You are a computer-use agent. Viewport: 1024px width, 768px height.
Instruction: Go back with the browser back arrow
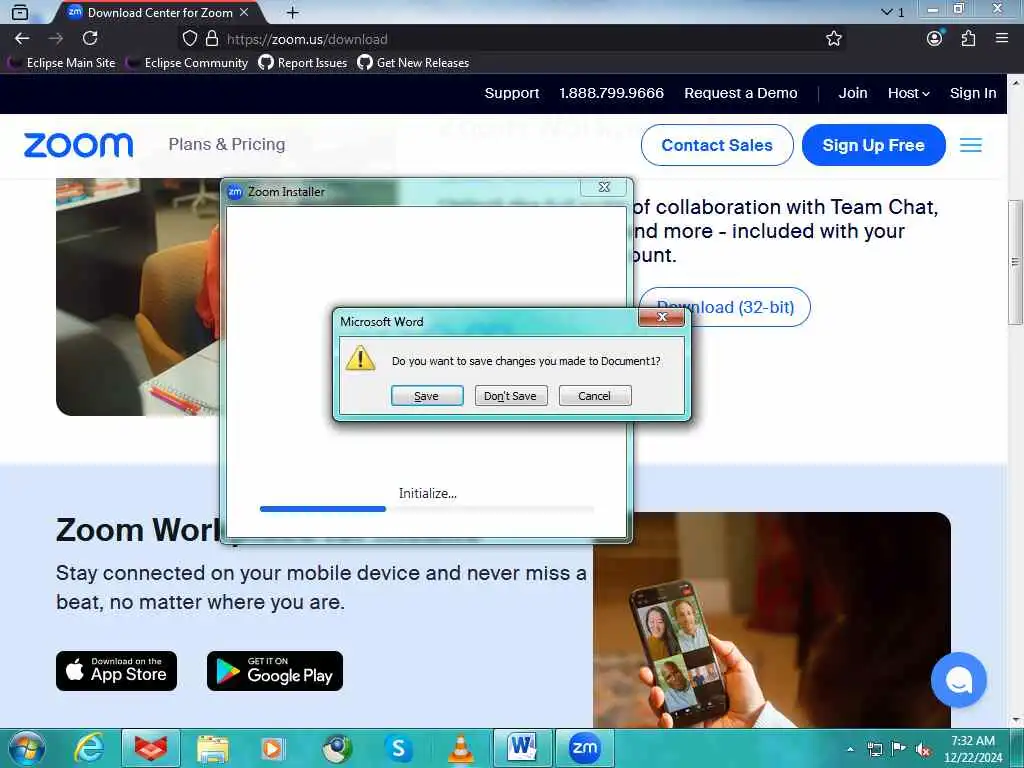pyautogui.click(x=22, y=39)
